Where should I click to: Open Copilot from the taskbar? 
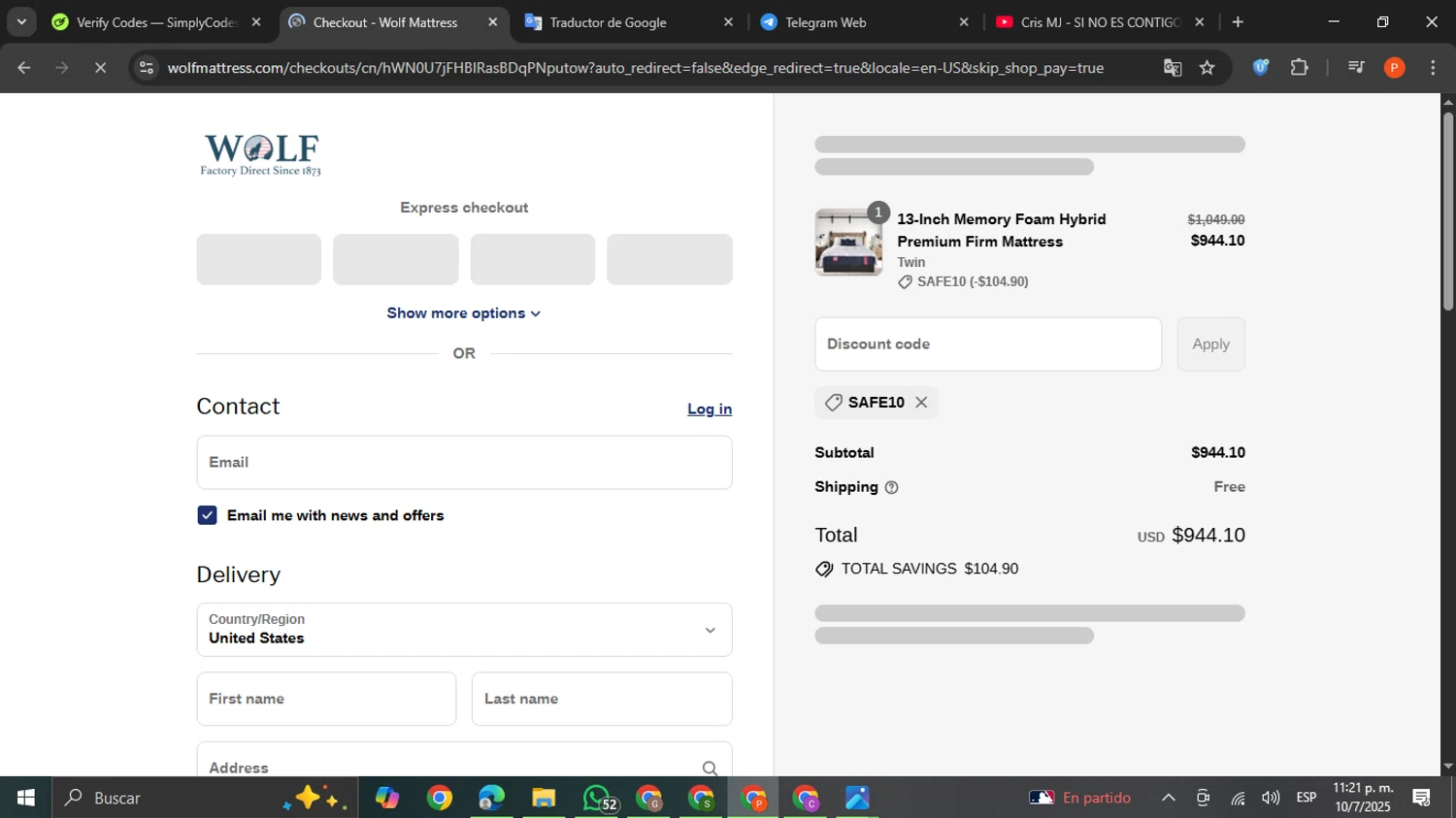[x=387, y=798]
